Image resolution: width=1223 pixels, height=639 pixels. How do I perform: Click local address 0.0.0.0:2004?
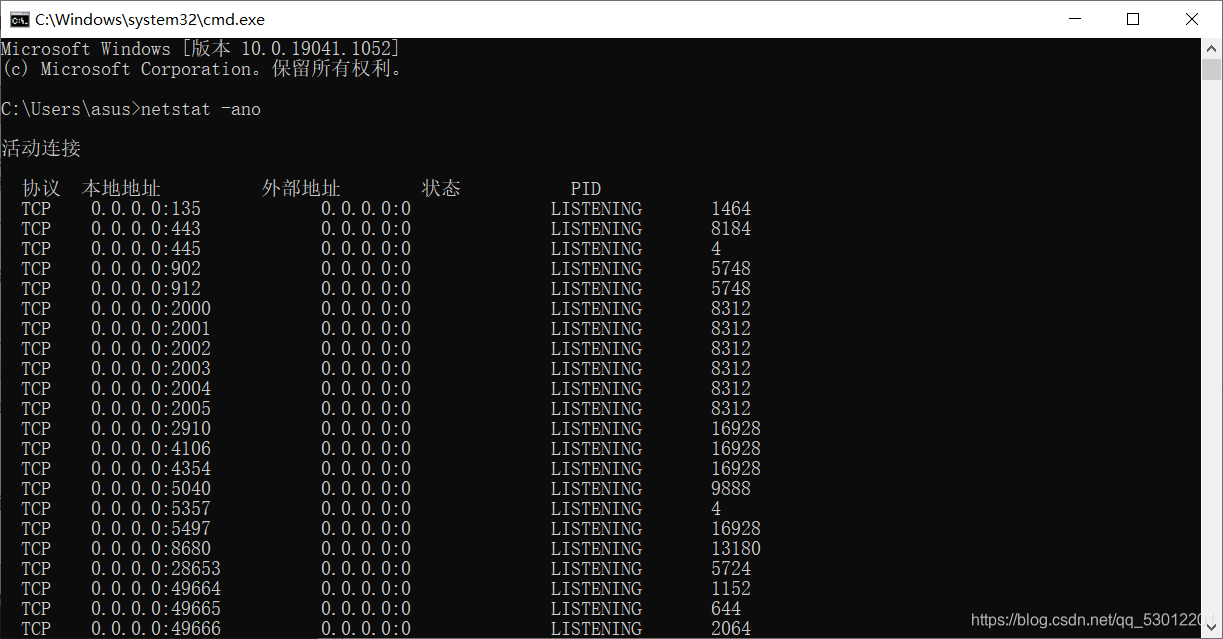pyautogui.click(x=151, y=389)
